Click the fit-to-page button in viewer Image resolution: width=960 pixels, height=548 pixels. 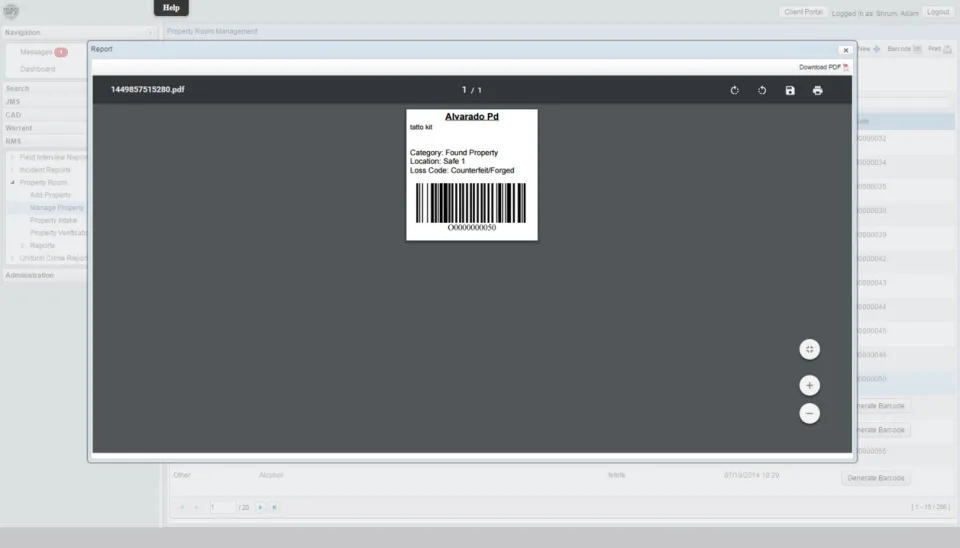pos(809,349)
